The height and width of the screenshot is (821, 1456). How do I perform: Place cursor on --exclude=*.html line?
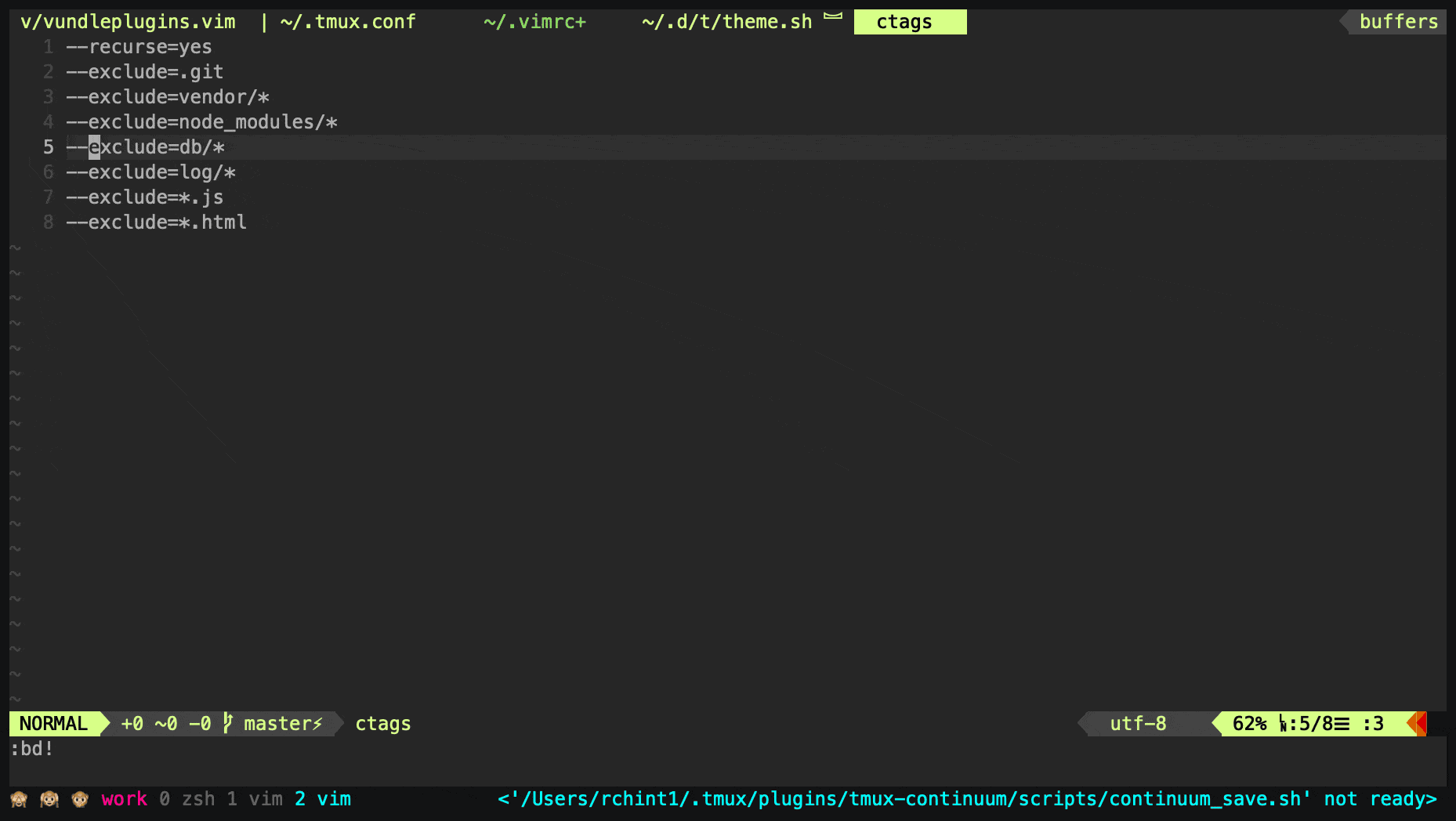tap(156, 222)
